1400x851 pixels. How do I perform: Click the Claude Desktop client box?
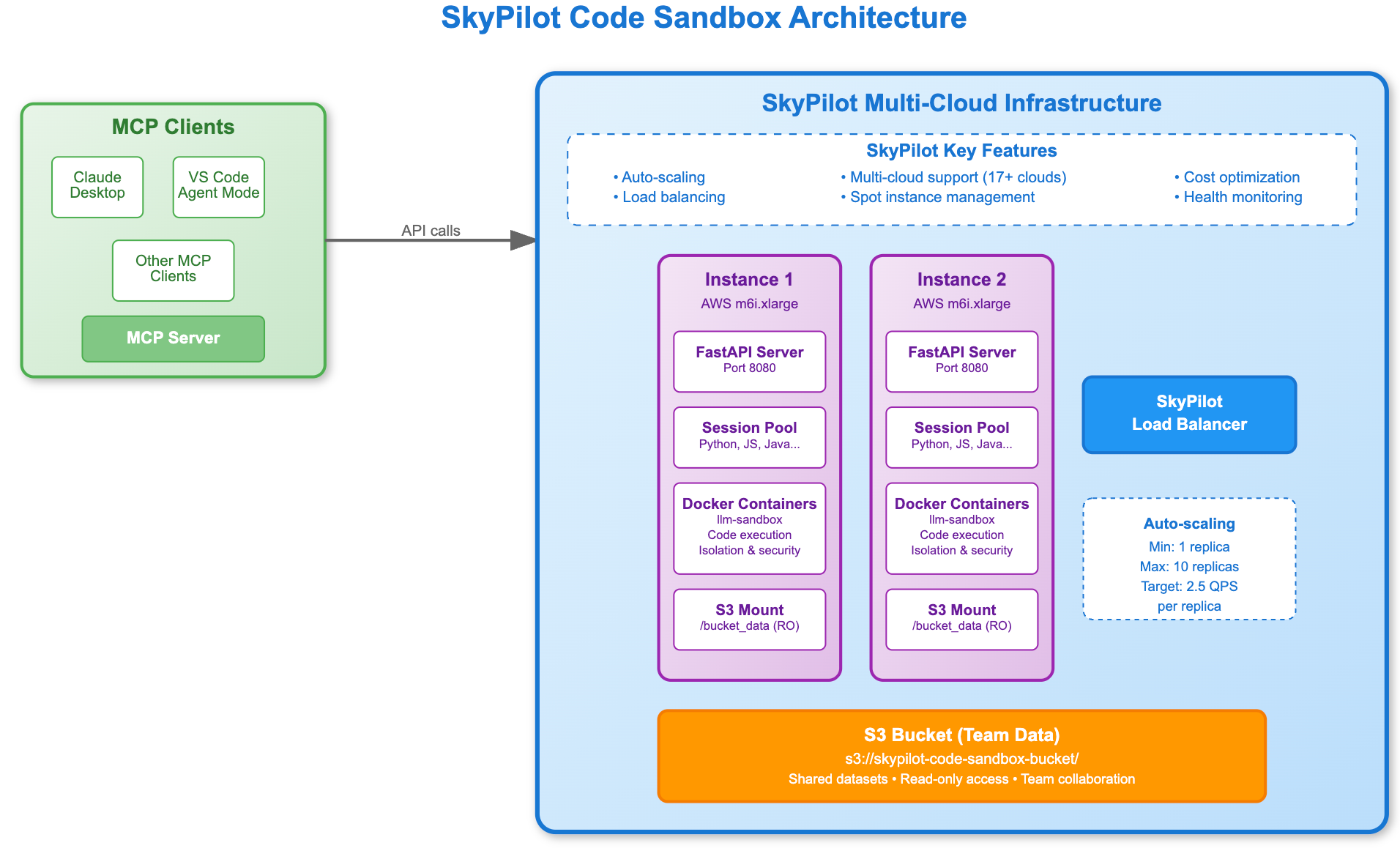97,187
